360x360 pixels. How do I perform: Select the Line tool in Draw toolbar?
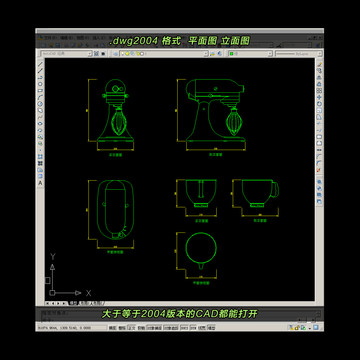(40, 64)
